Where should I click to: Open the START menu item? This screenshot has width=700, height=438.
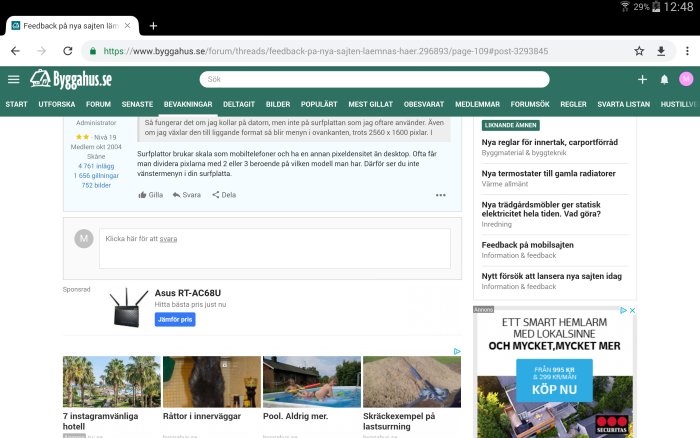17,104
